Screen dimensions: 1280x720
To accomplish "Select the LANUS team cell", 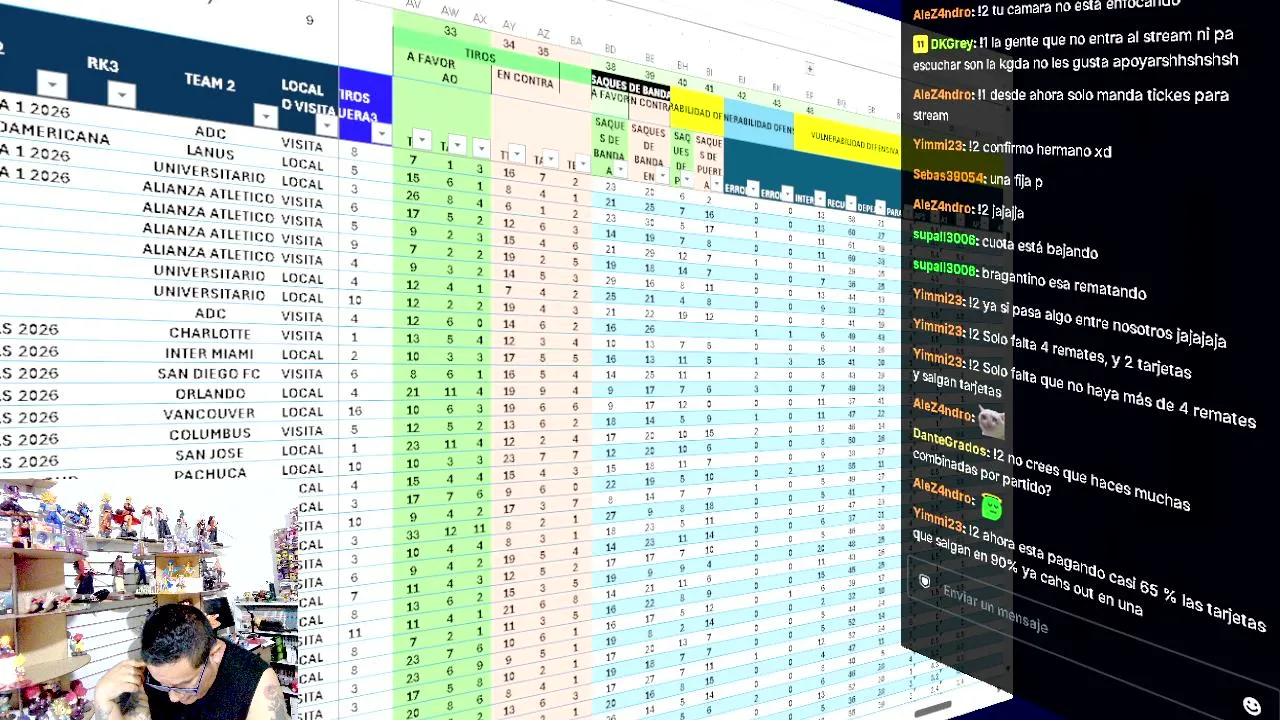I will click(x=210, y=152).
